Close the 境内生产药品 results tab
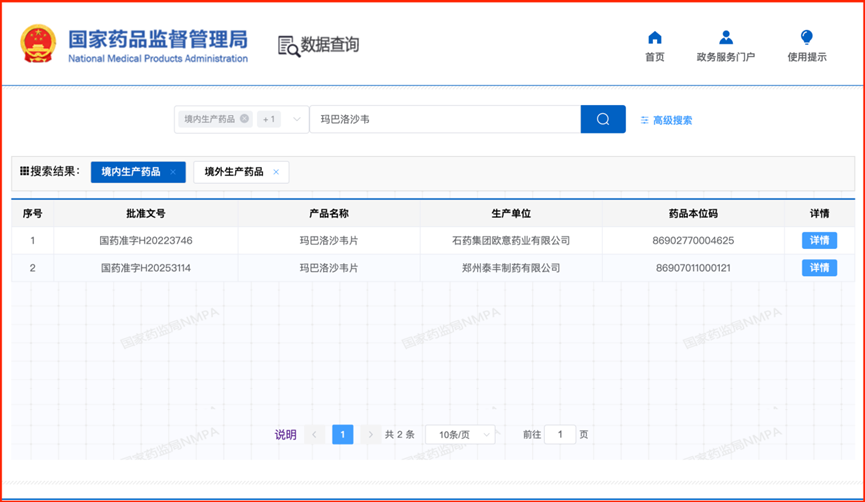The image size is (865, 502). [173, 172]
